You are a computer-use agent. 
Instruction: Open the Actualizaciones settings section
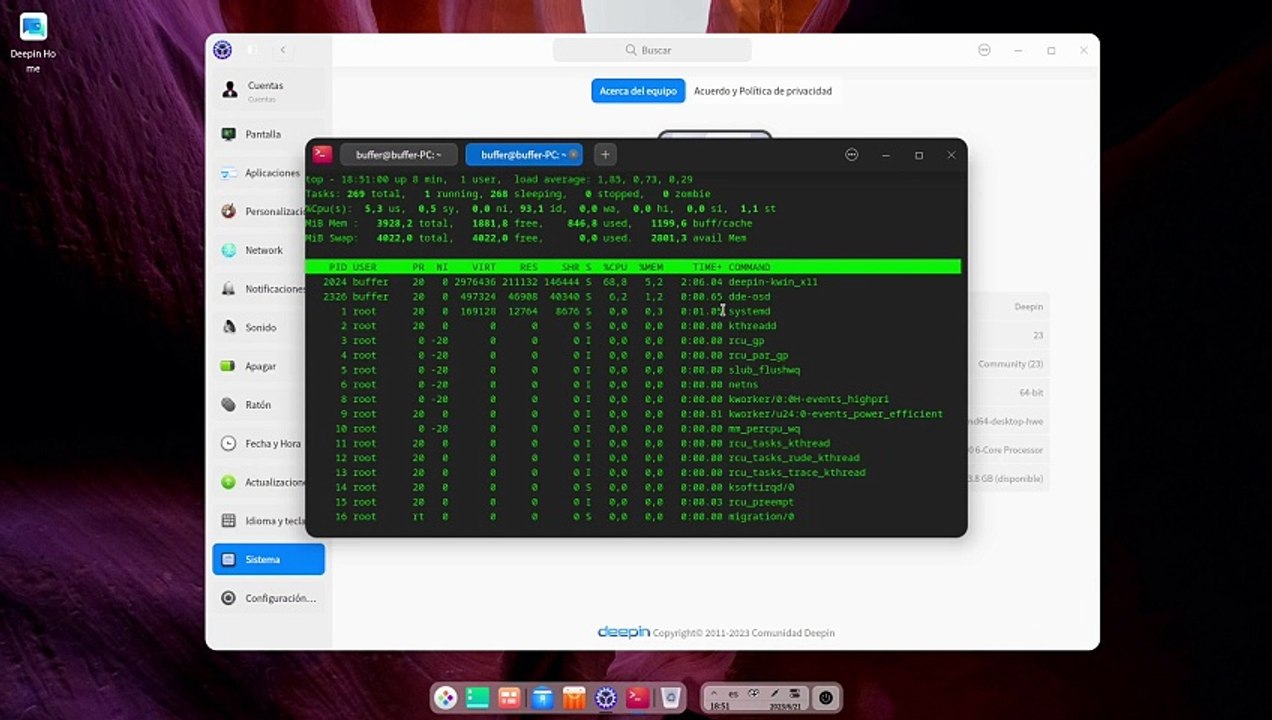click(x=268, y=482)
